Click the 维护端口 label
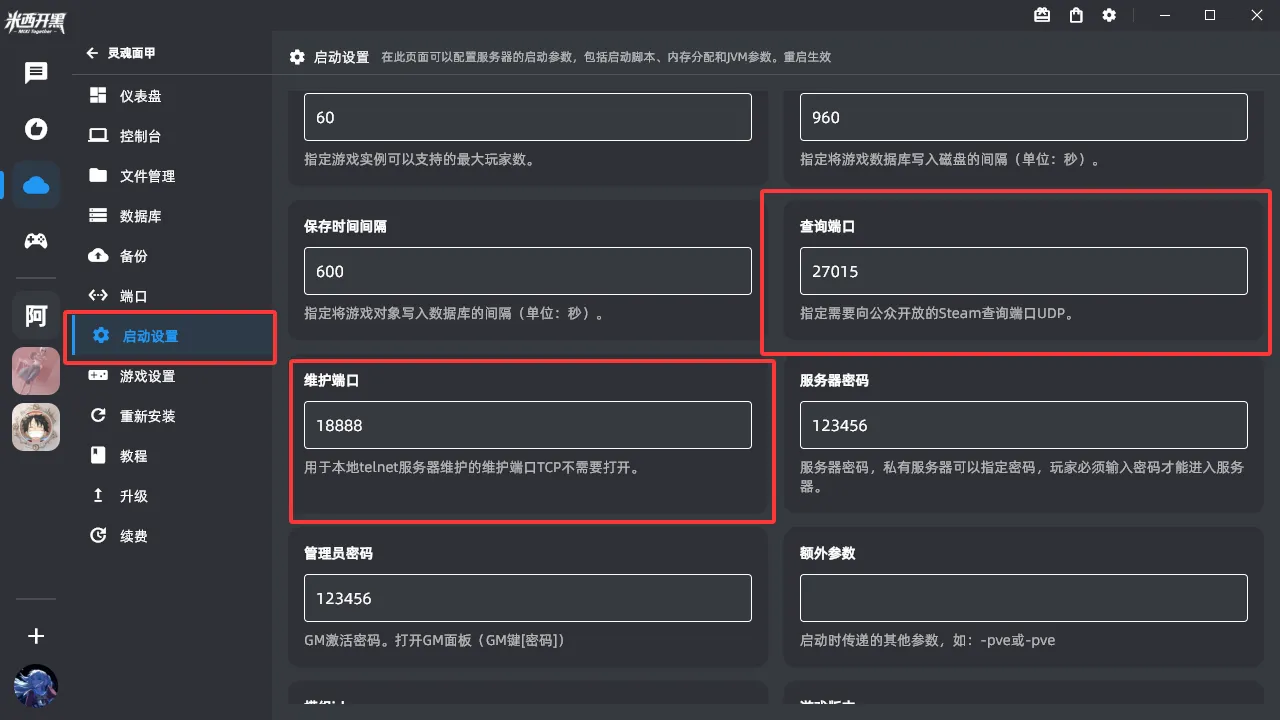Viewport: 1280px width, 720px height. coord(331,381)
